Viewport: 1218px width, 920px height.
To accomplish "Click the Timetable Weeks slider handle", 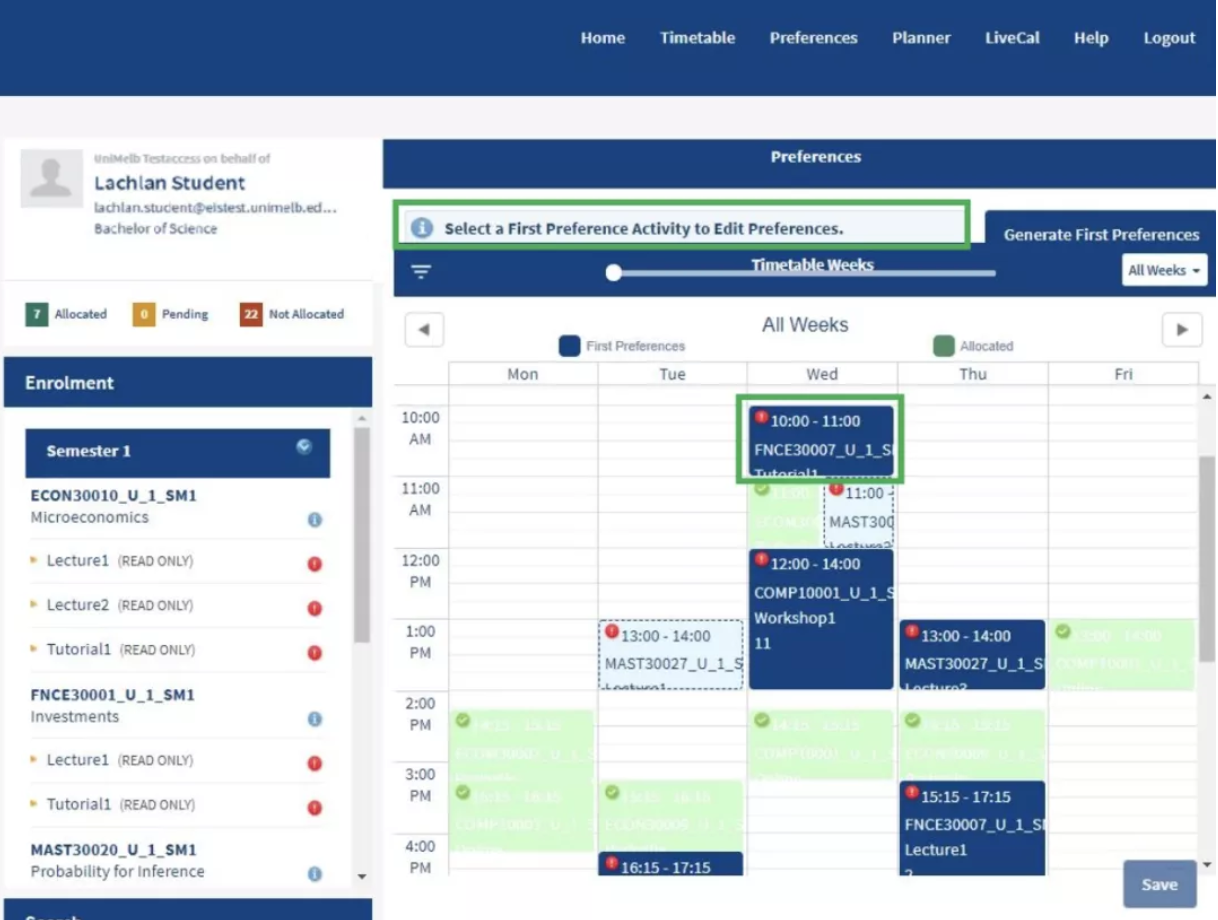I will point(613,271).
